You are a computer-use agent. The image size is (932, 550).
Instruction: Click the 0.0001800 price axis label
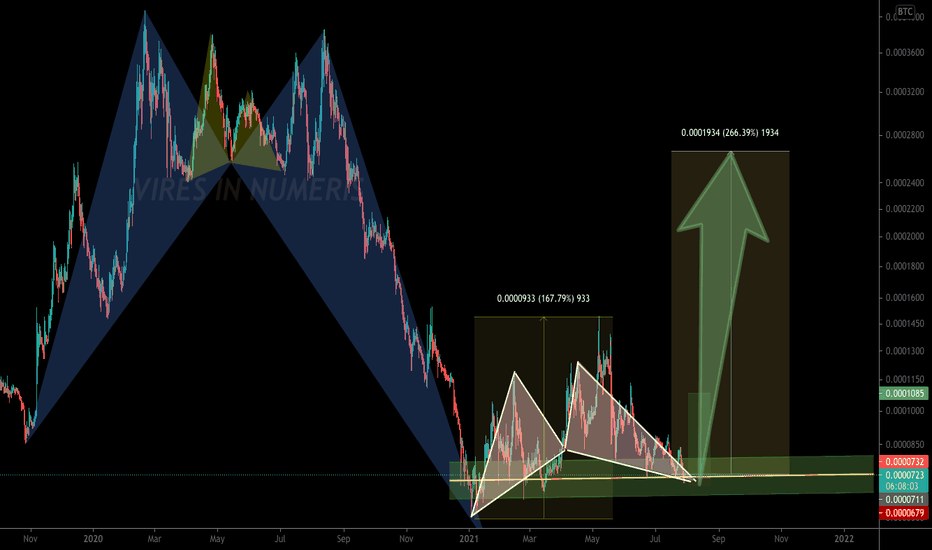click(905, 266)
